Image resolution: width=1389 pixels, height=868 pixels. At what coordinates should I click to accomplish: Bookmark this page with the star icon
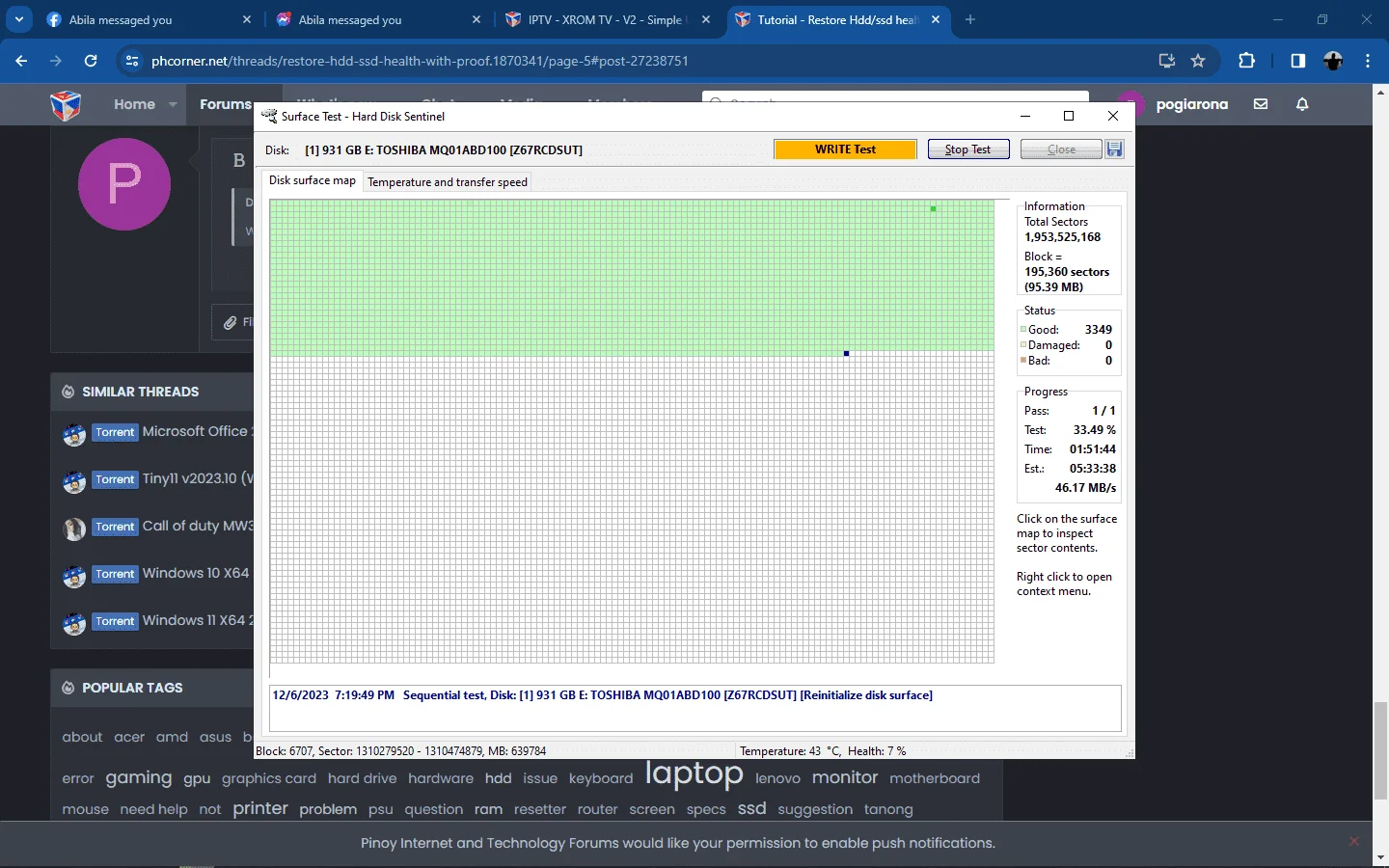click(1198, 61)
